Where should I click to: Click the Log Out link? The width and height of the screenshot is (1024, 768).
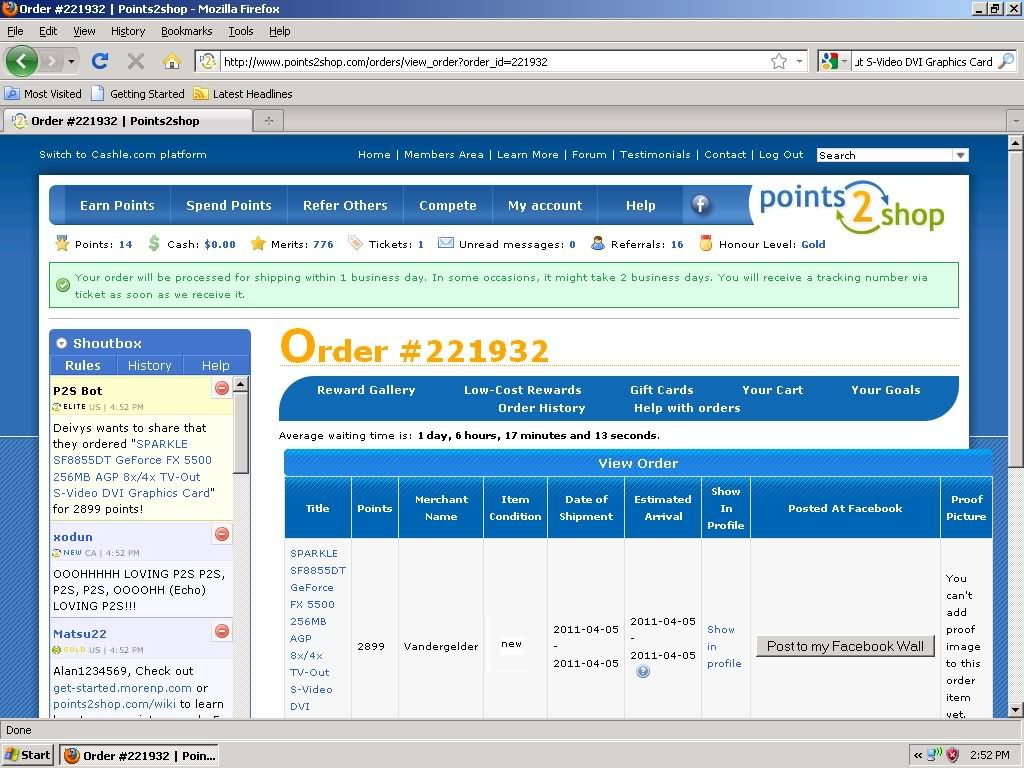781,155
